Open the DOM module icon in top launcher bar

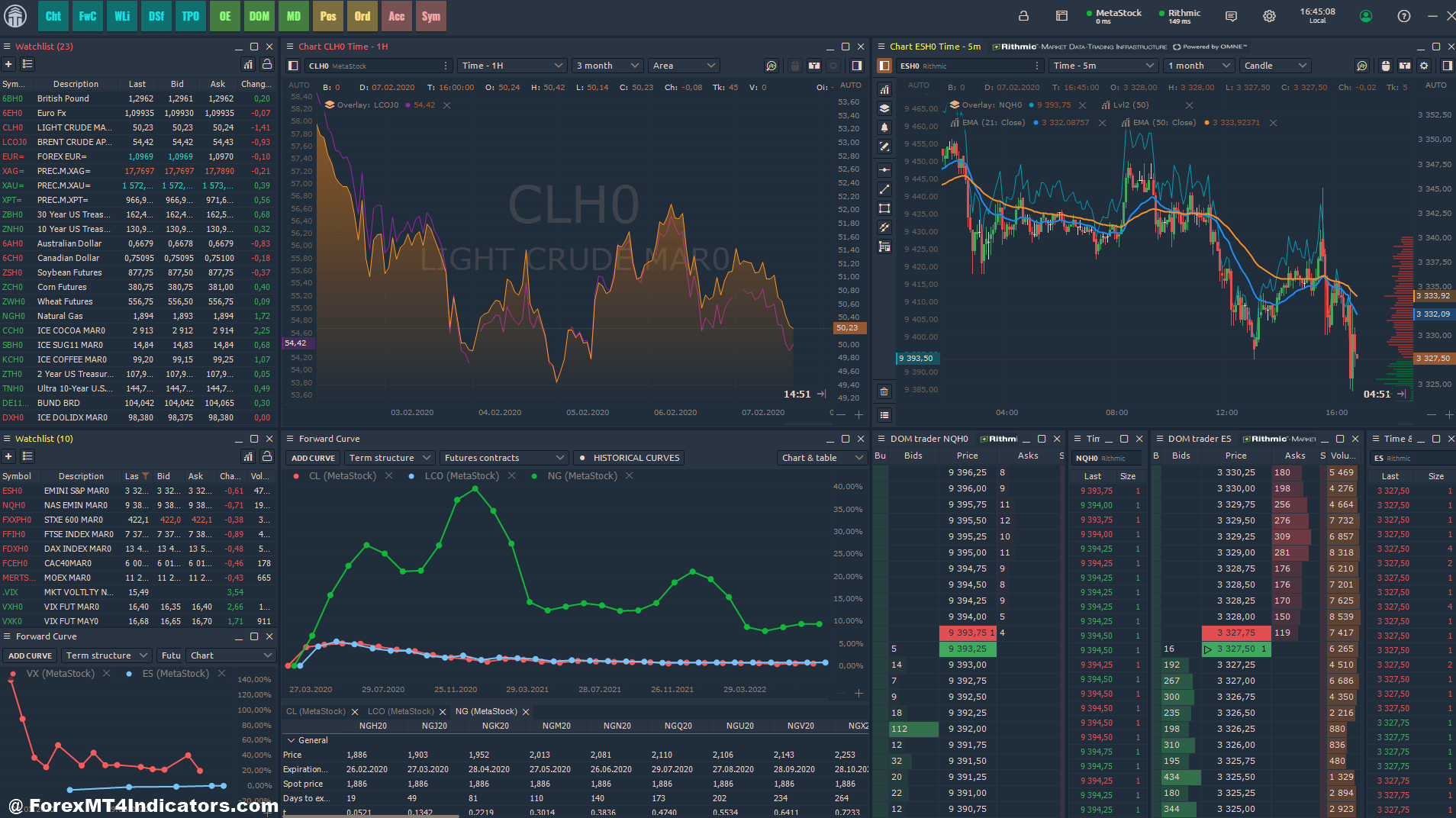pos(259,15)
